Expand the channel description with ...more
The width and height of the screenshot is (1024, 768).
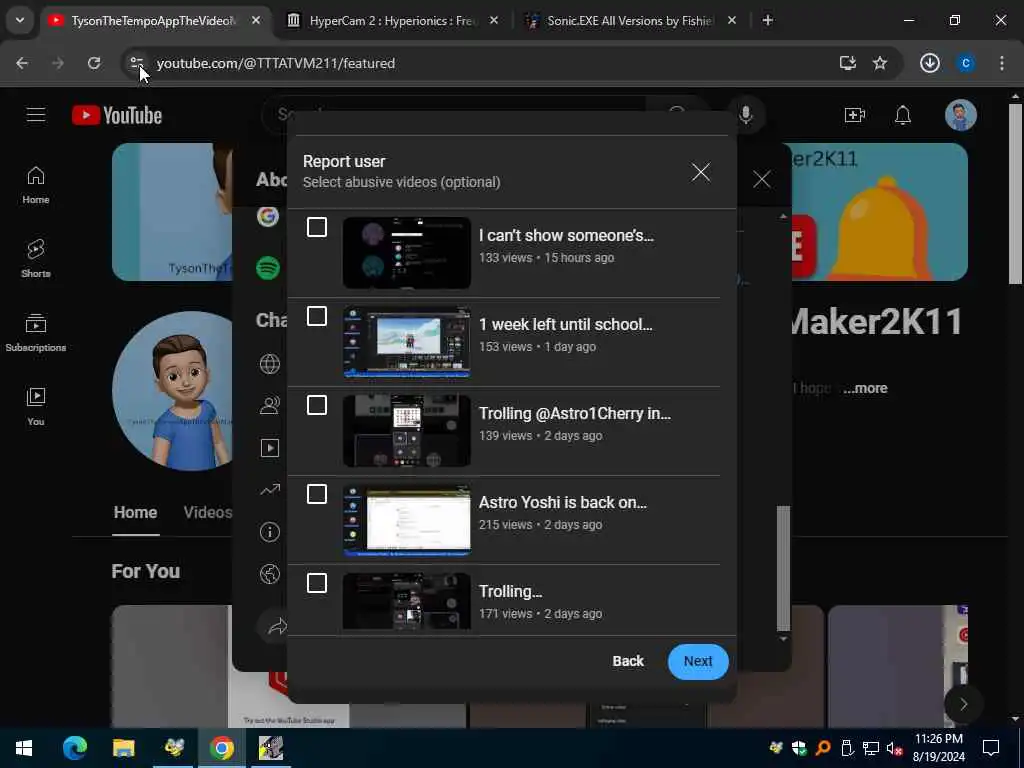[865, 388]
